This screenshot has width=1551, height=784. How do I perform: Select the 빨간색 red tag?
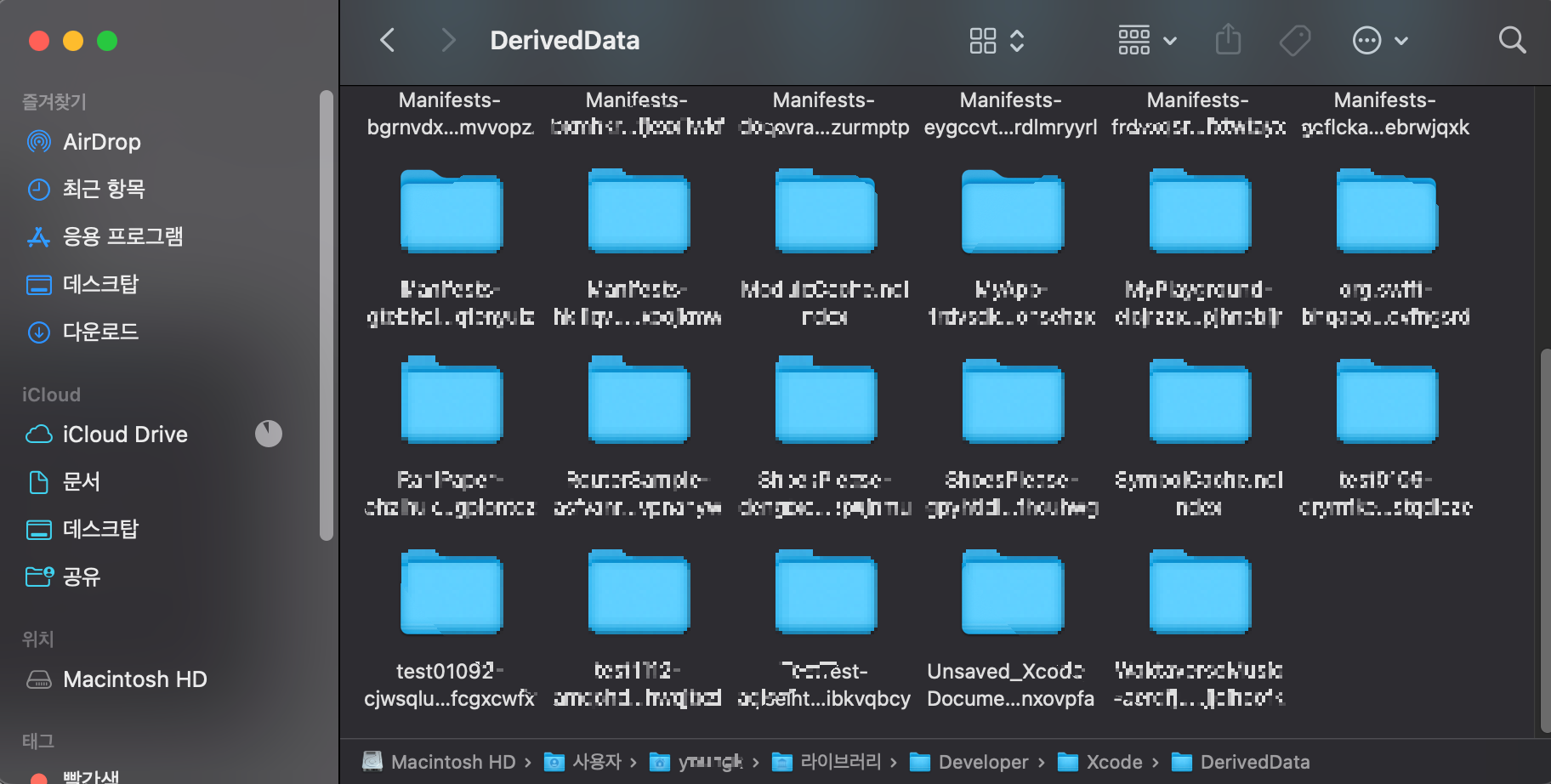77,776
